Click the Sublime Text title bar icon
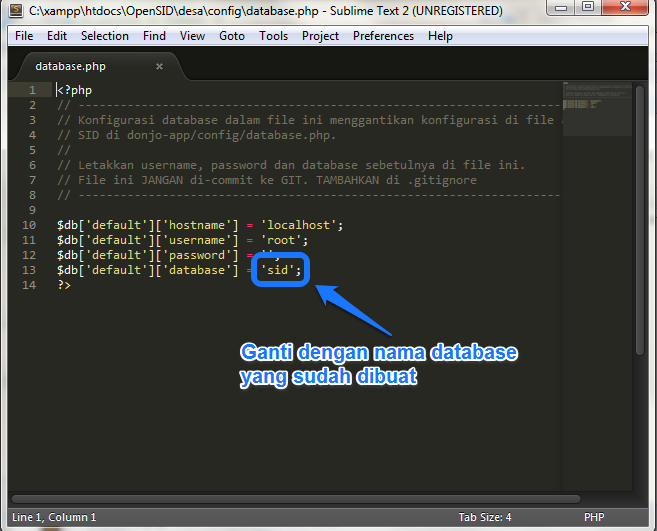Screen dimensions: 657x531 15,11
